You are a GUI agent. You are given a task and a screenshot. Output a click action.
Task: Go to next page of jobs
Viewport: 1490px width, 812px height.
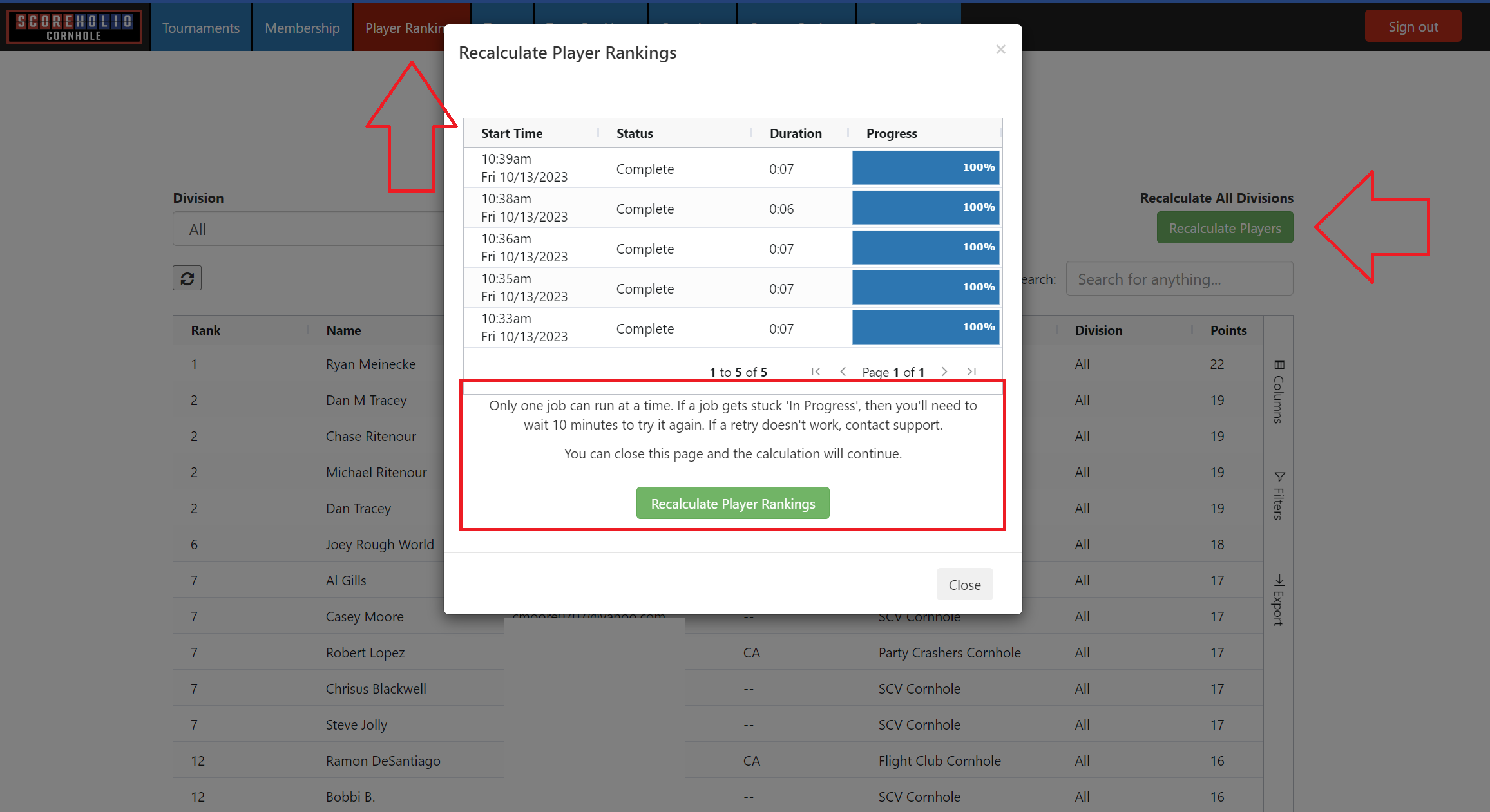[x=944, y=372]
